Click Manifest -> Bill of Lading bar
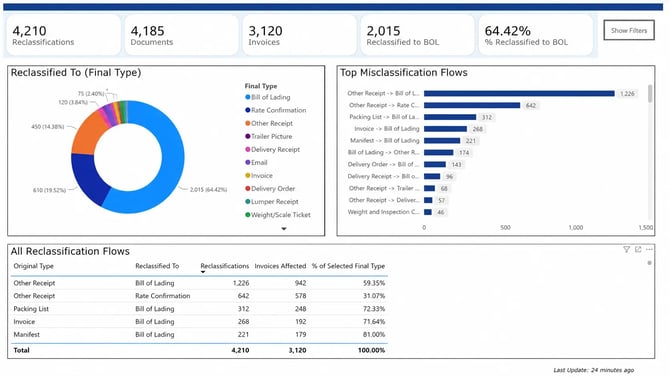Screen dimensions: 670x377 442,141
